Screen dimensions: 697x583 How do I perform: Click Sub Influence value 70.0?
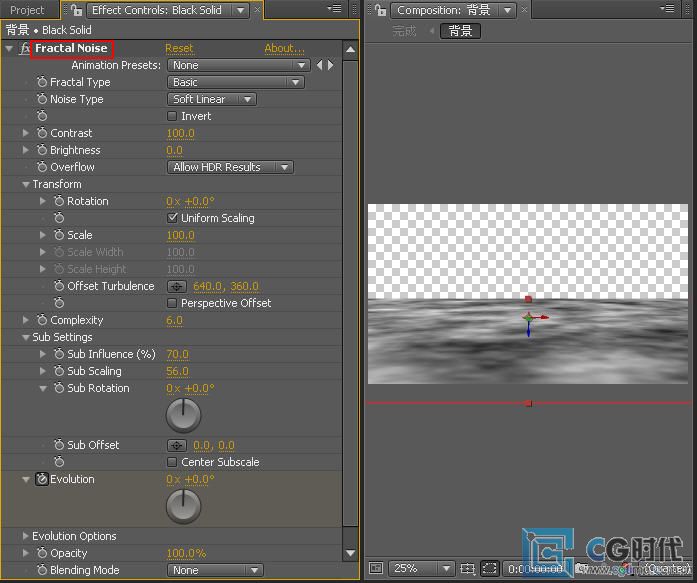[x=177, y=354]
